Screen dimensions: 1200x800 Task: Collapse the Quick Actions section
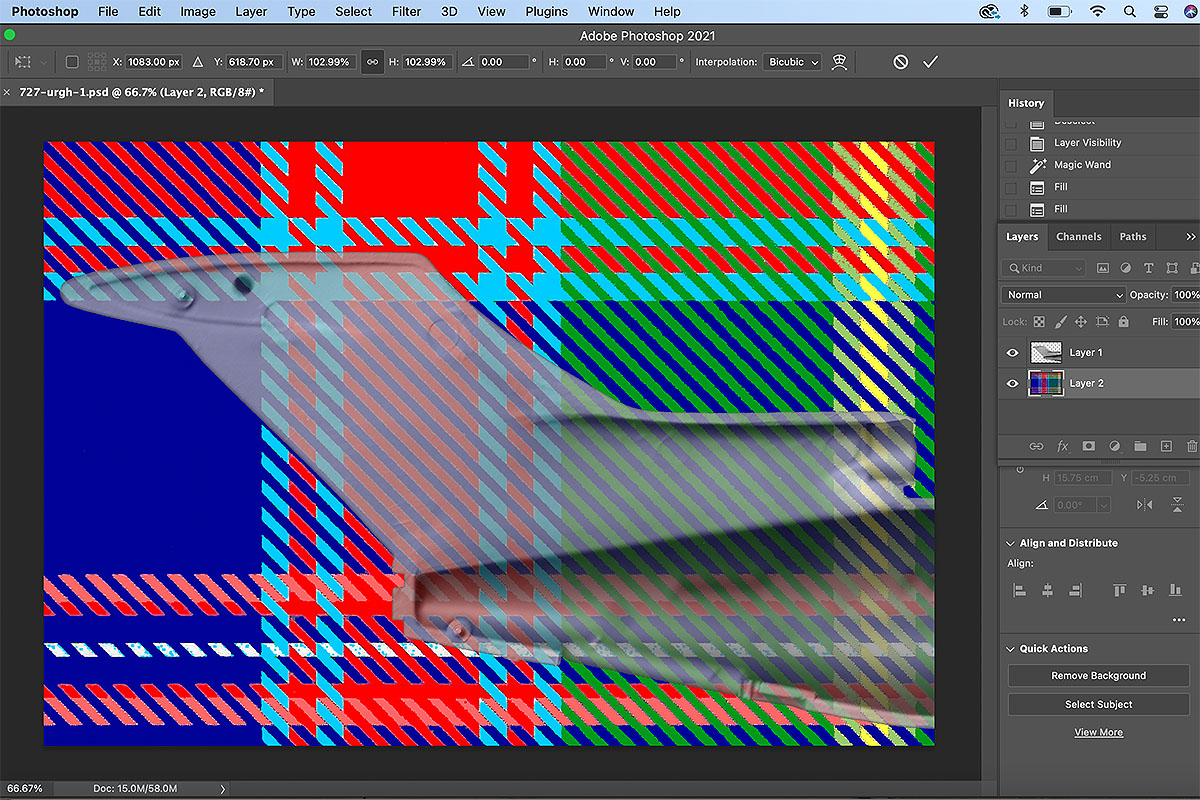pyautogui.click(x=1009, y=649)
